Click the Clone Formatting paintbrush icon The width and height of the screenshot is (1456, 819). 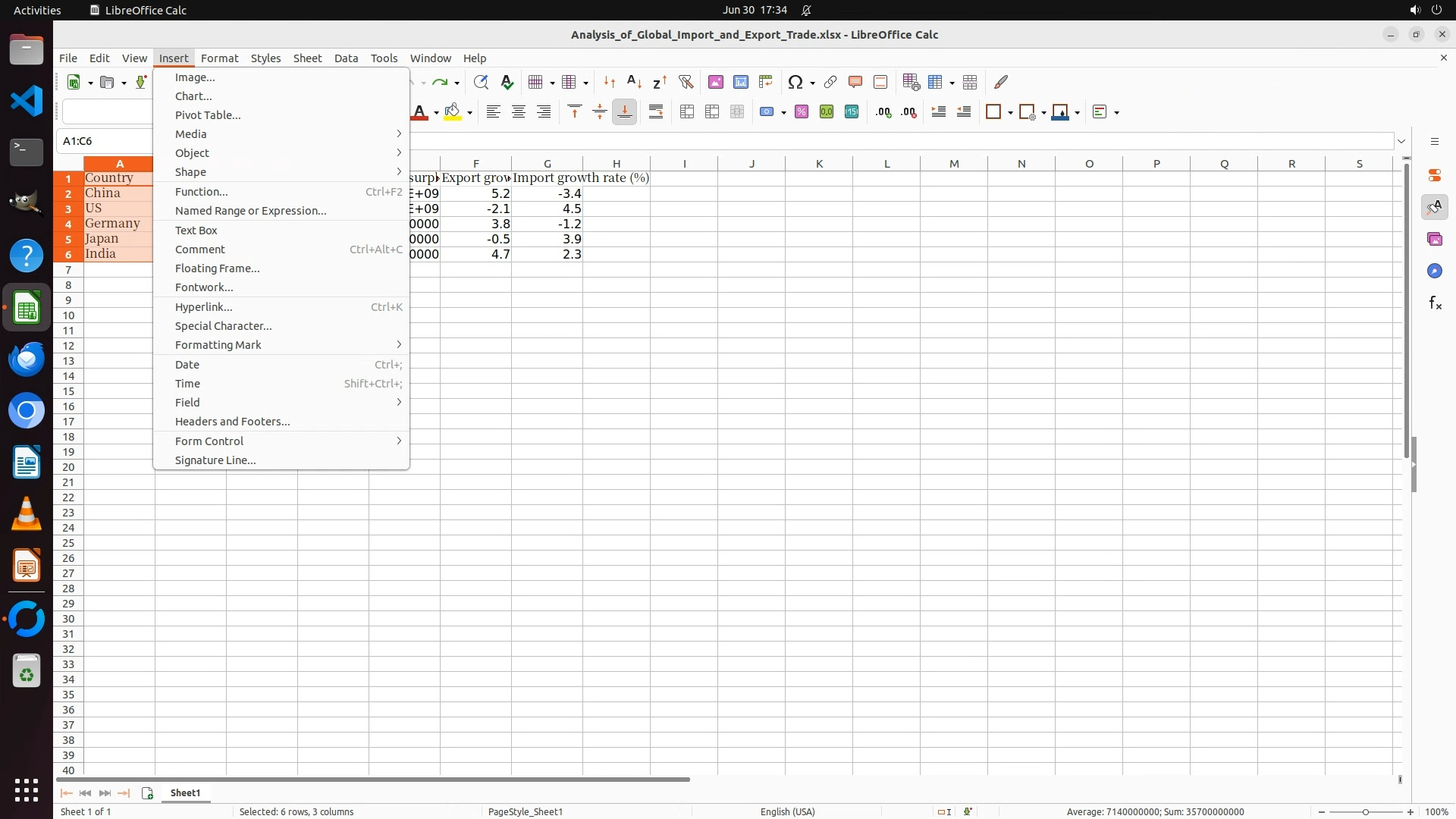tap(1001, 82)
